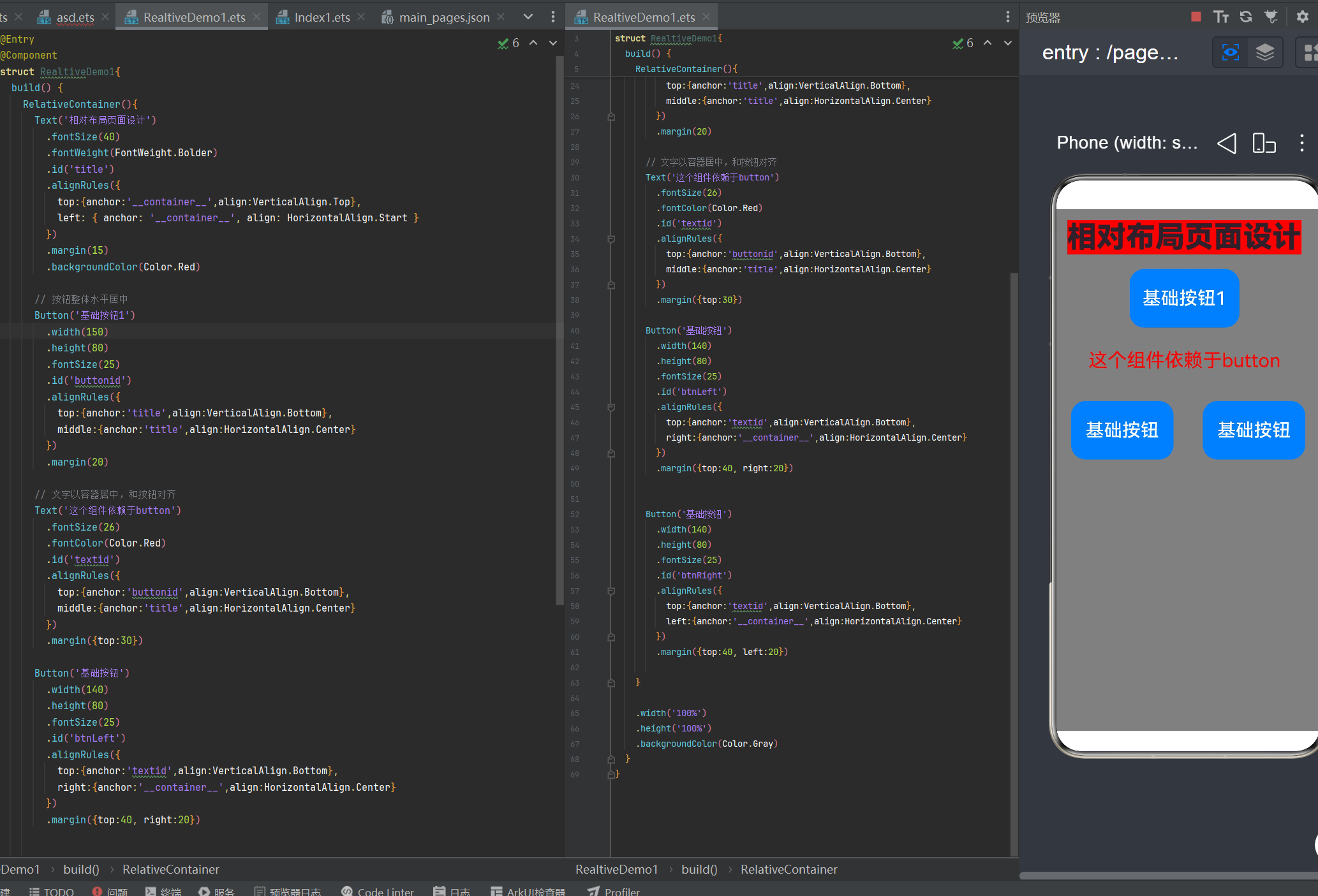Click the grid multi-device icon in previewer

[1308, 52]
